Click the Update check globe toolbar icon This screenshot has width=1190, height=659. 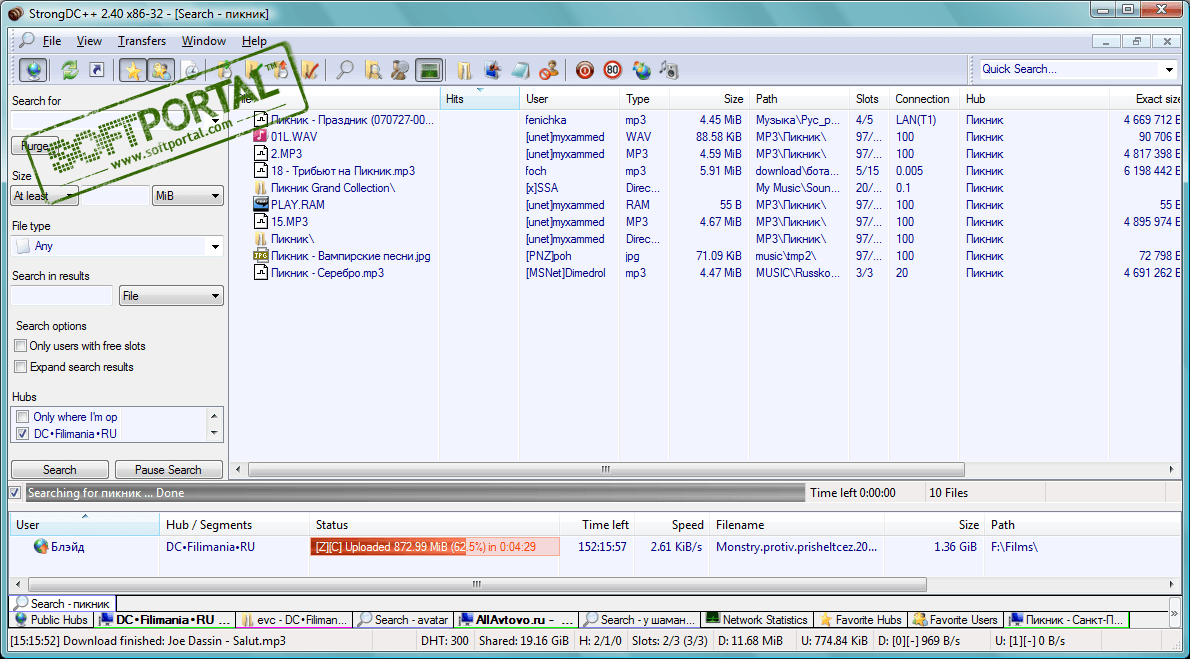coord(642,70)
